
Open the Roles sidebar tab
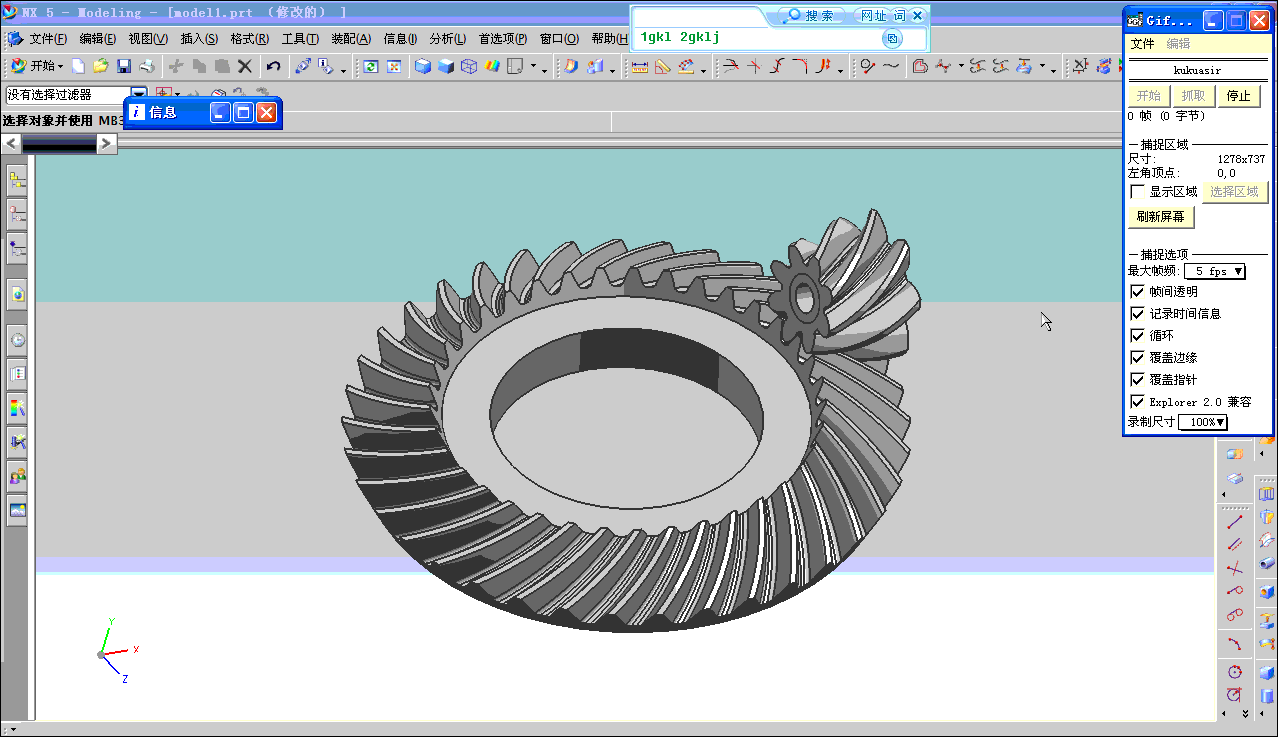(x=18, y=476)
